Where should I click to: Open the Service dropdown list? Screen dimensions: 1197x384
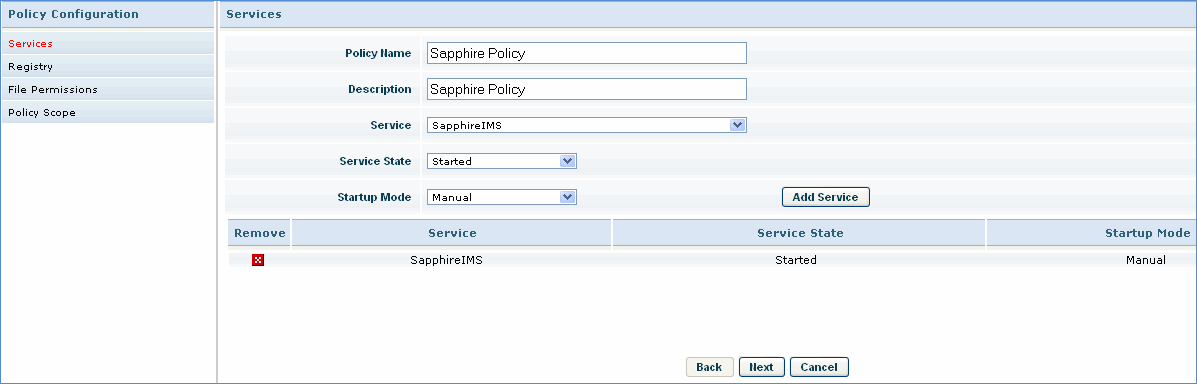586,125
